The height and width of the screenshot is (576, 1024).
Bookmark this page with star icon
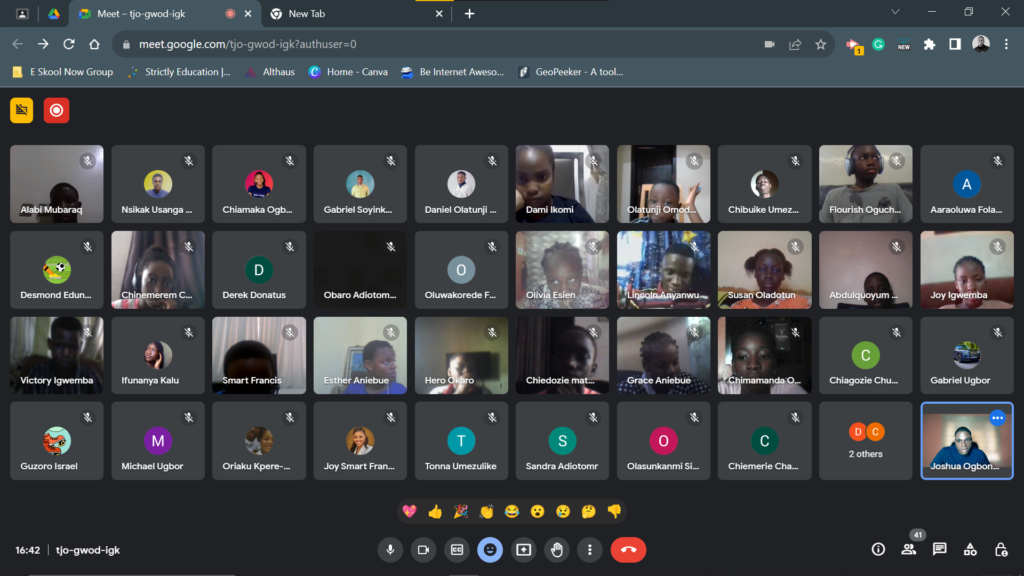tap(820, 44)
